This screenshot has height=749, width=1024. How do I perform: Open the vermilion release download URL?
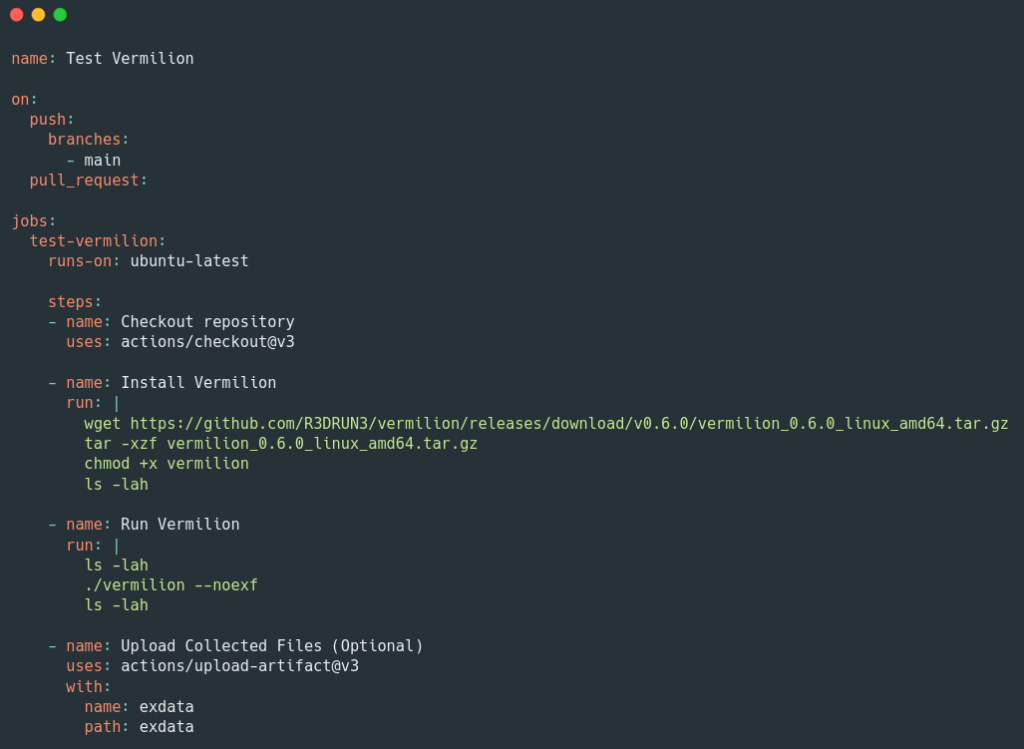(x=568, y=423)
